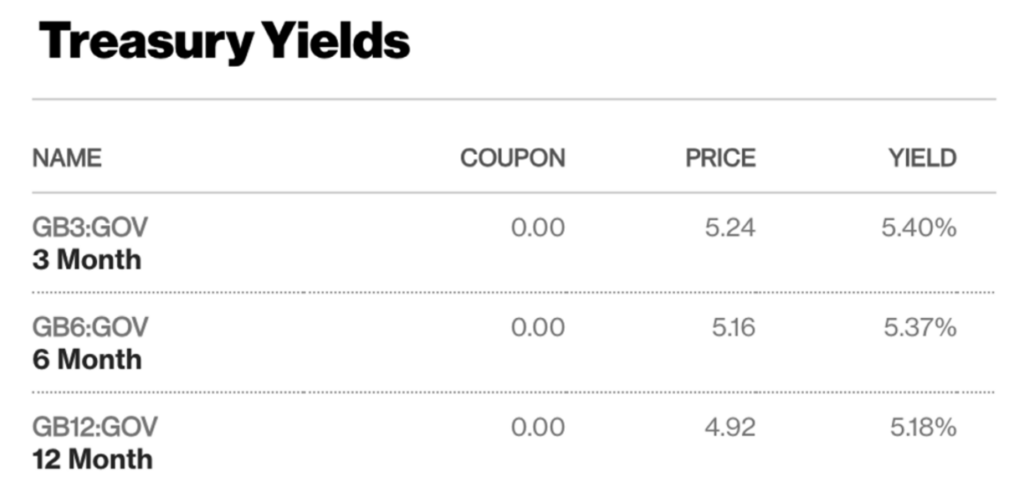Select the 6 Month treasury row label
1024x487 pixels.
87,359
